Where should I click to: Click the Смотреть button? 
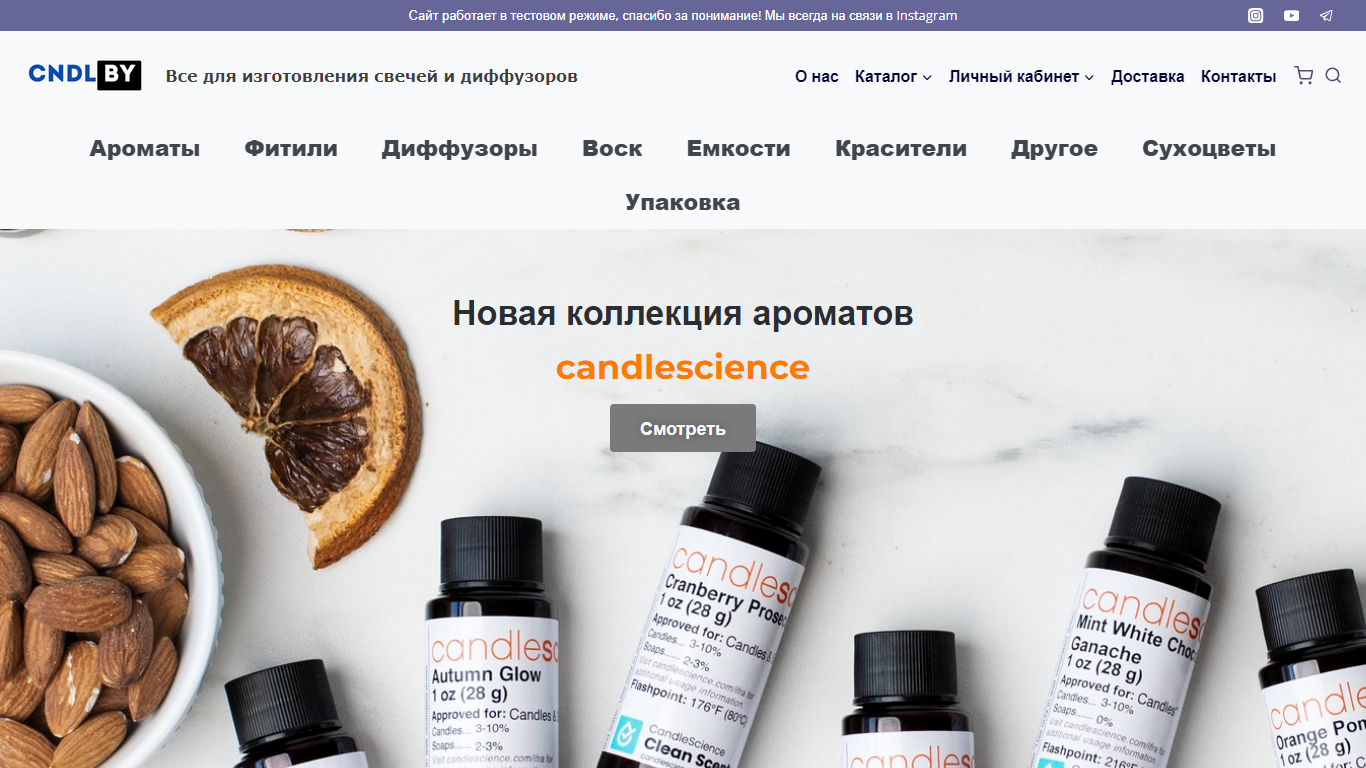point(683,428)
